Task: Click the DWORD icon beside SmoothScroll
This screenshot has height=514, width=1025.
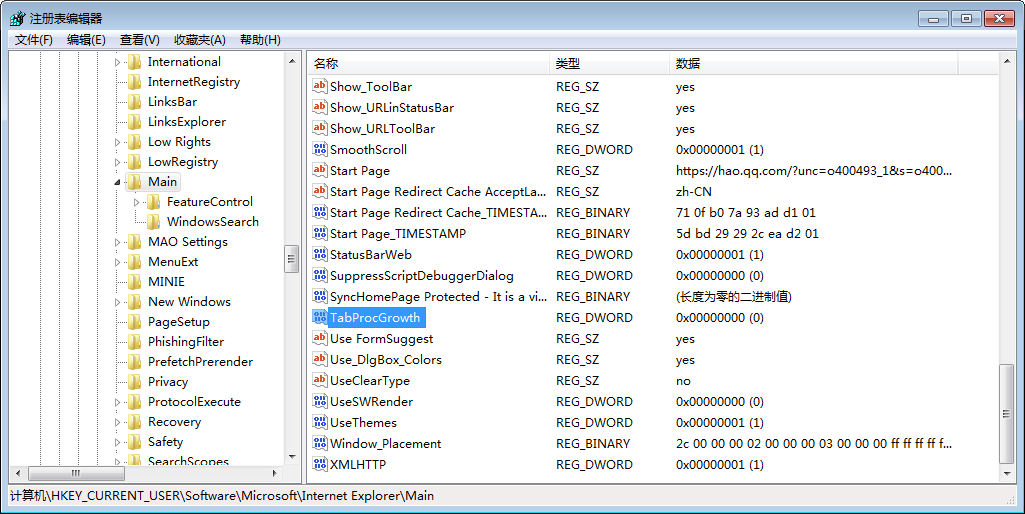Action: point(320,149)
